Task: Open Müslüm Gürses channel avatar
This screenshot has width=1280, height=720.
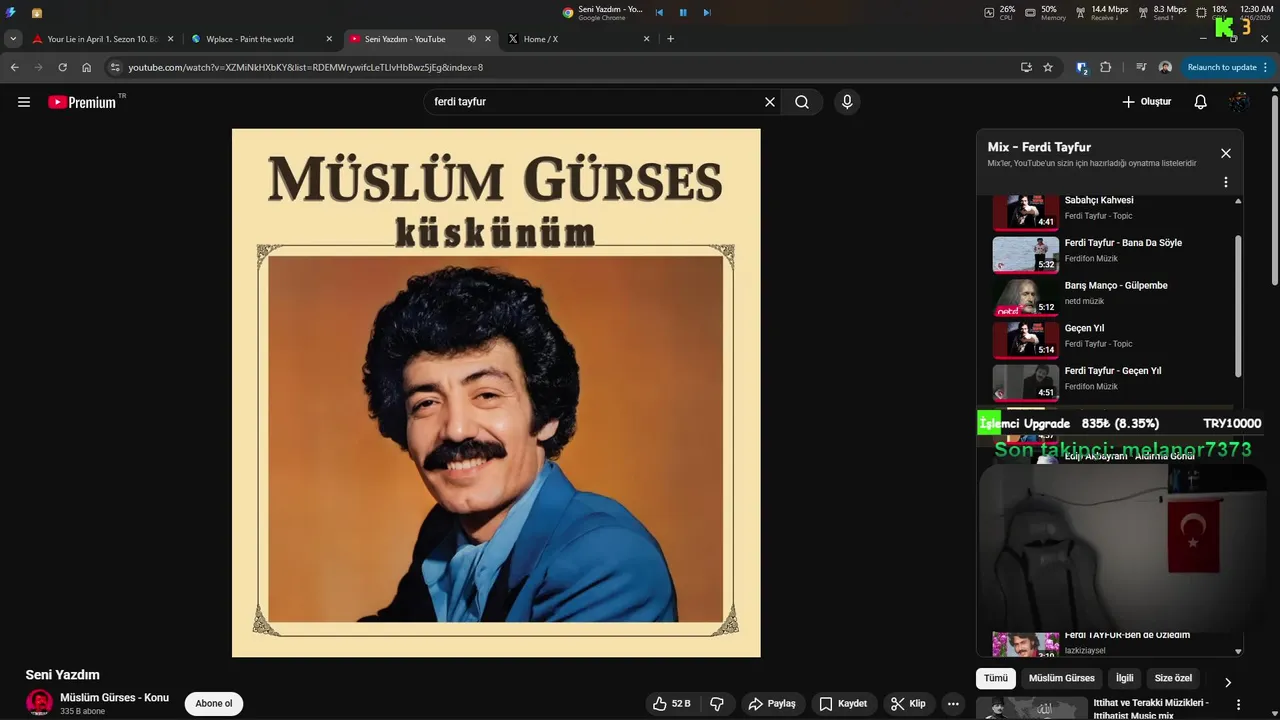Action: [x=39, y=703]
